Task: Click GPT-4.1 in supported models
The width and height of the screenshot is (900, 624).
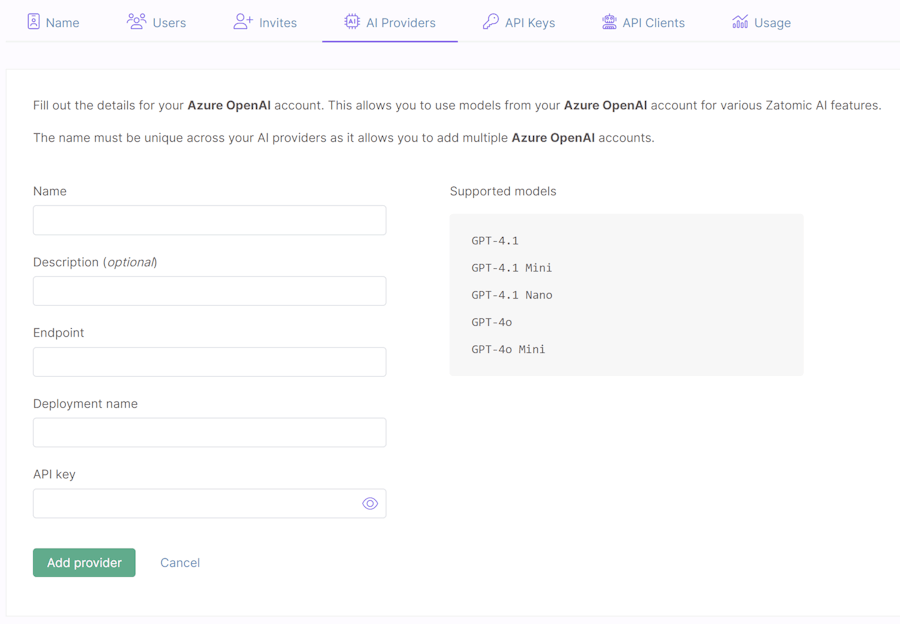Action: coord(495,241)
